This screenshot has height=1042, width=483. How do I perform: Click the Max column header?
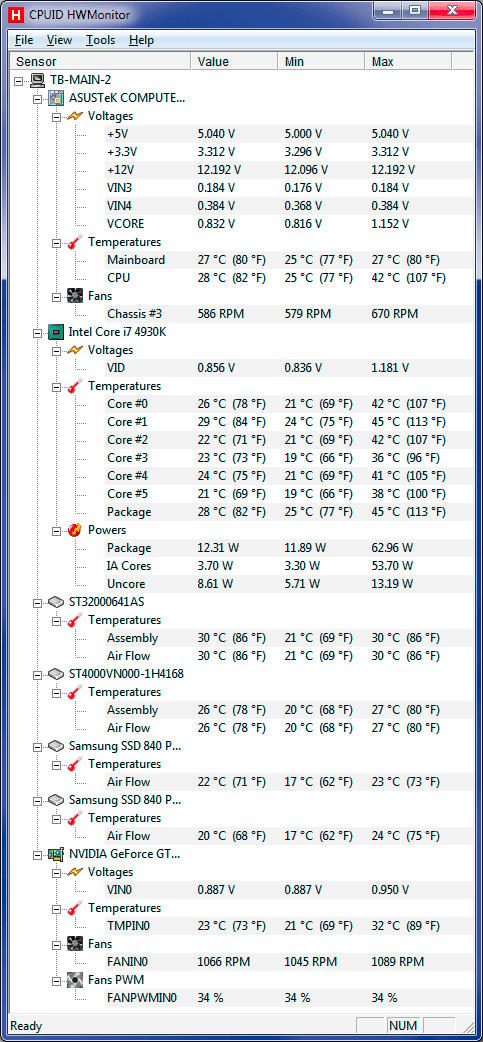click(409, 61)
